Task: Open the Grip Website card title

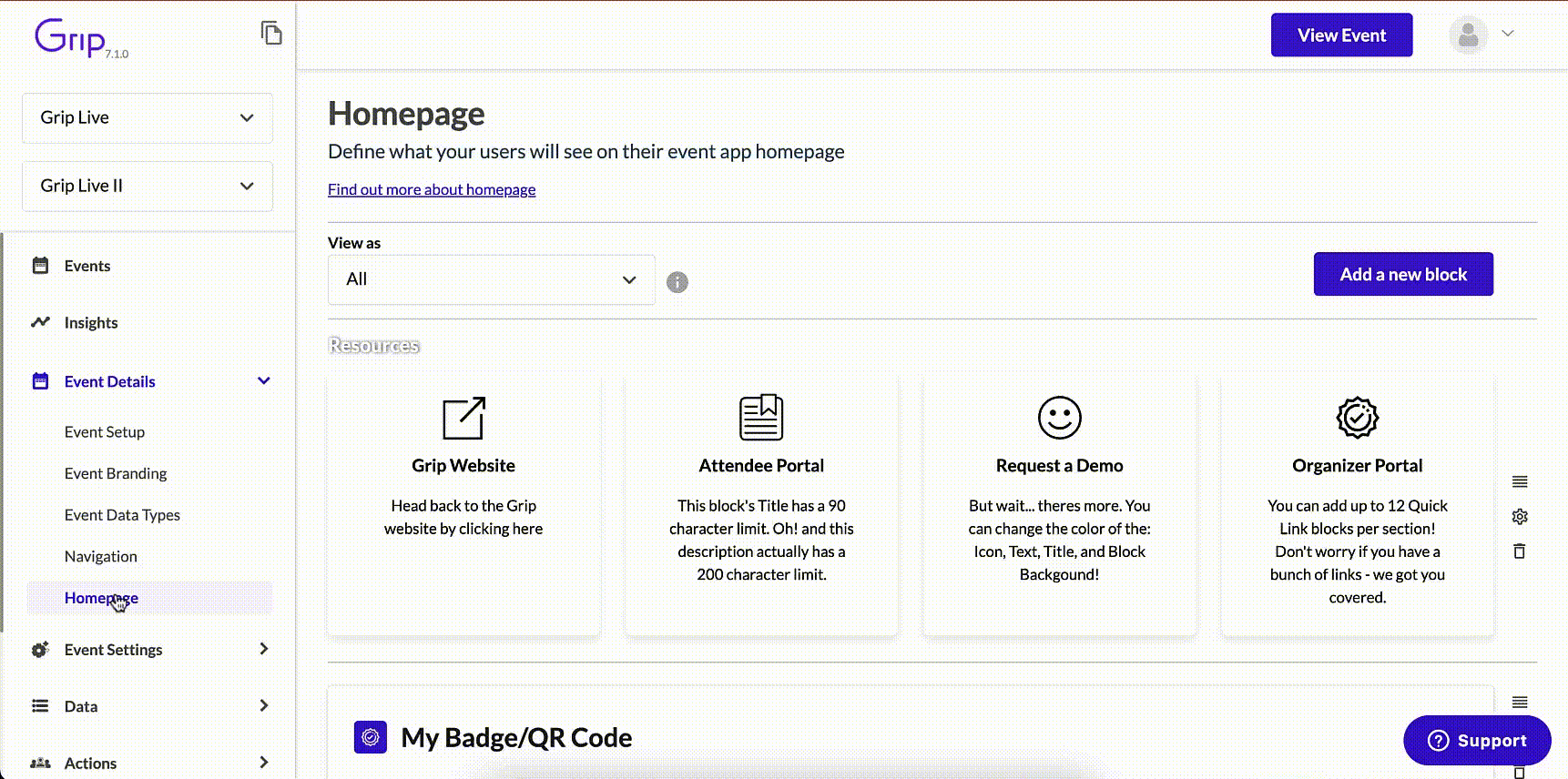Action: [463, 466]
